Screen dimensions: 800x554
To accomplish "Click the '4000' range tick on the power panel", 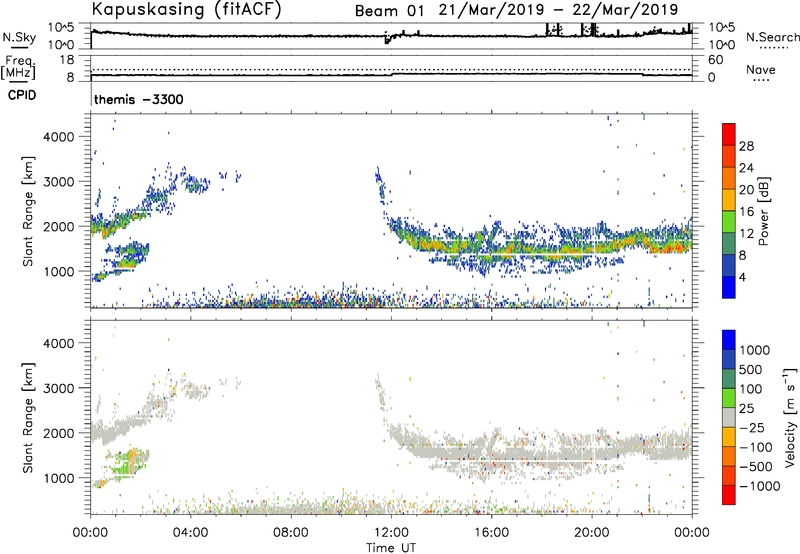I will click(59, 137).
